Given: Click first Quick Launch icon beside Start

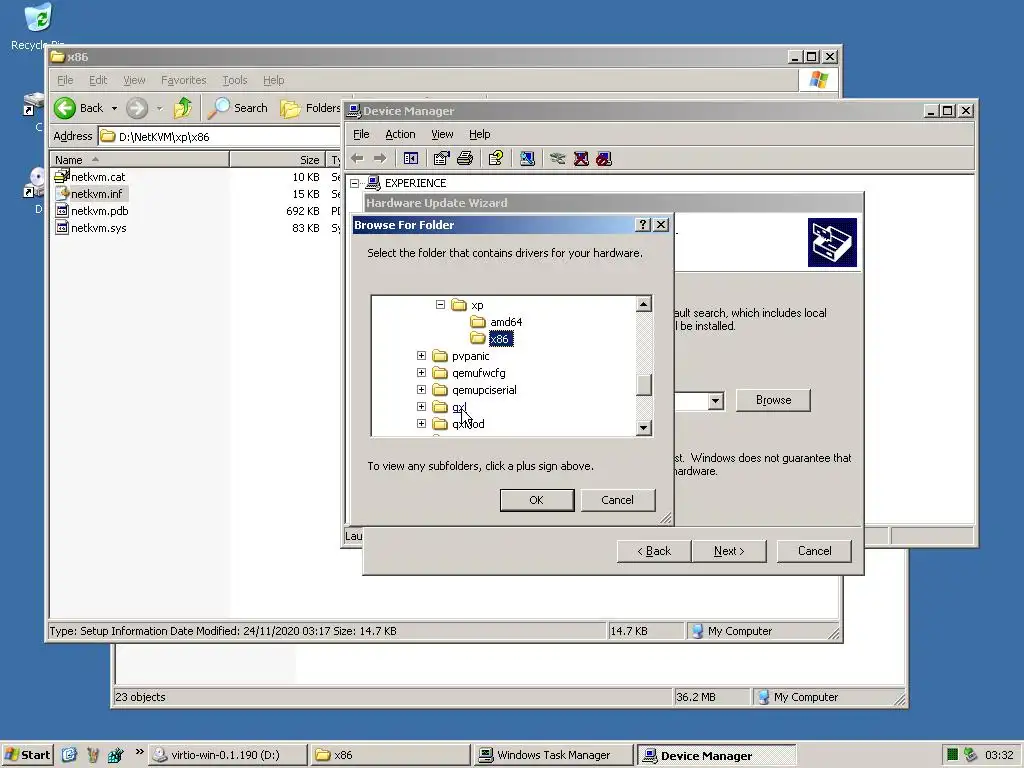Looking at the screenshot, I should click(x=69, y=755).
